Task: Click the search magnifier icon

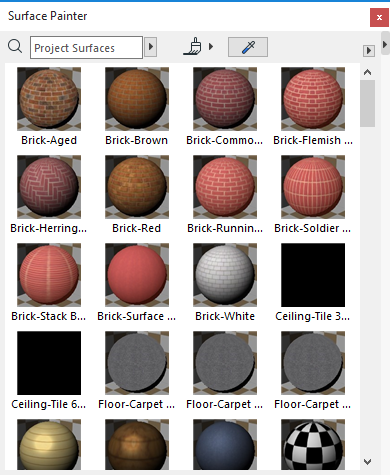Action: pyautogui.click(x=15, y=46)
